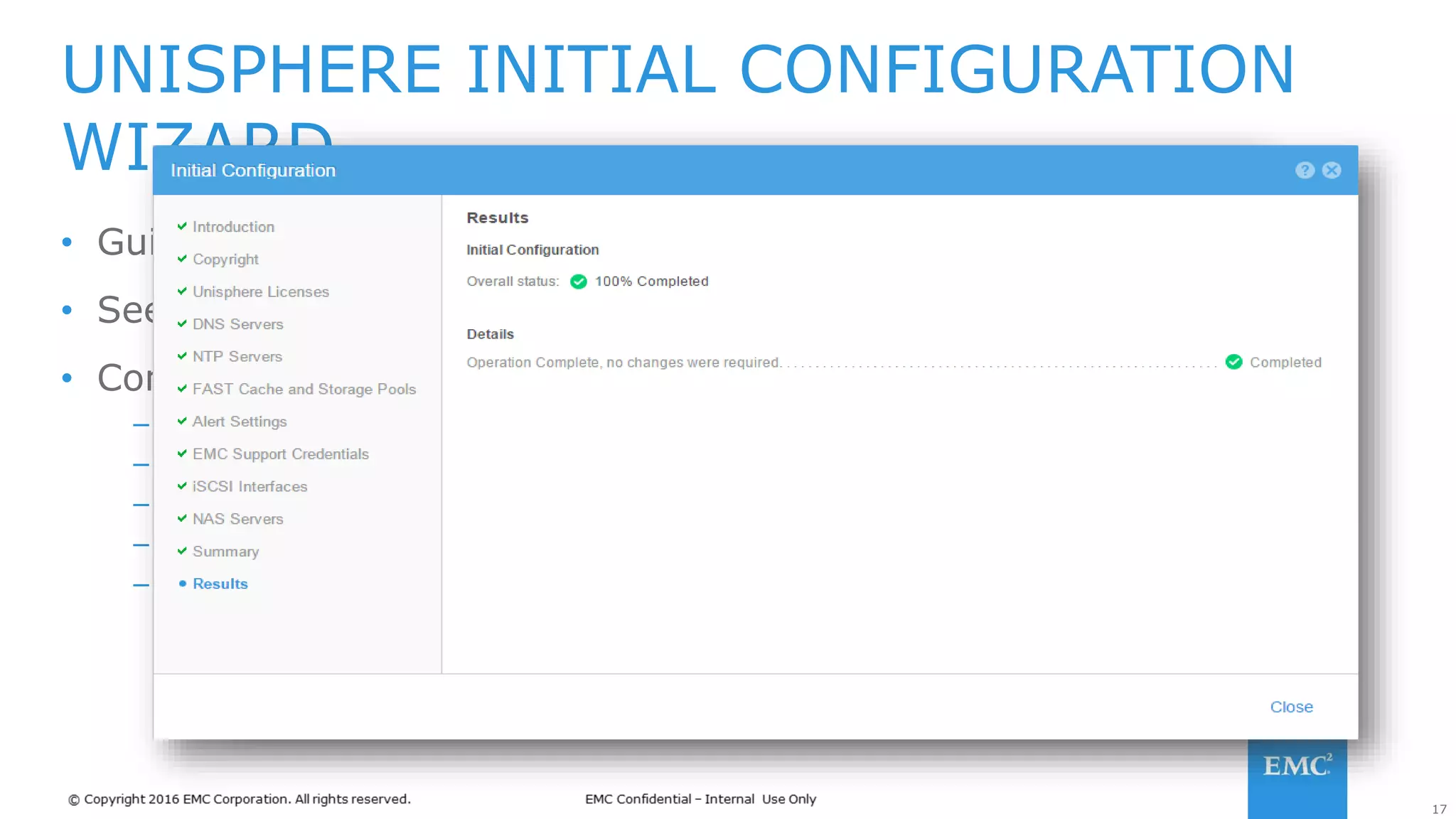Click the 'Initial Configuration' subheading under Results

[x=532, y=250]
